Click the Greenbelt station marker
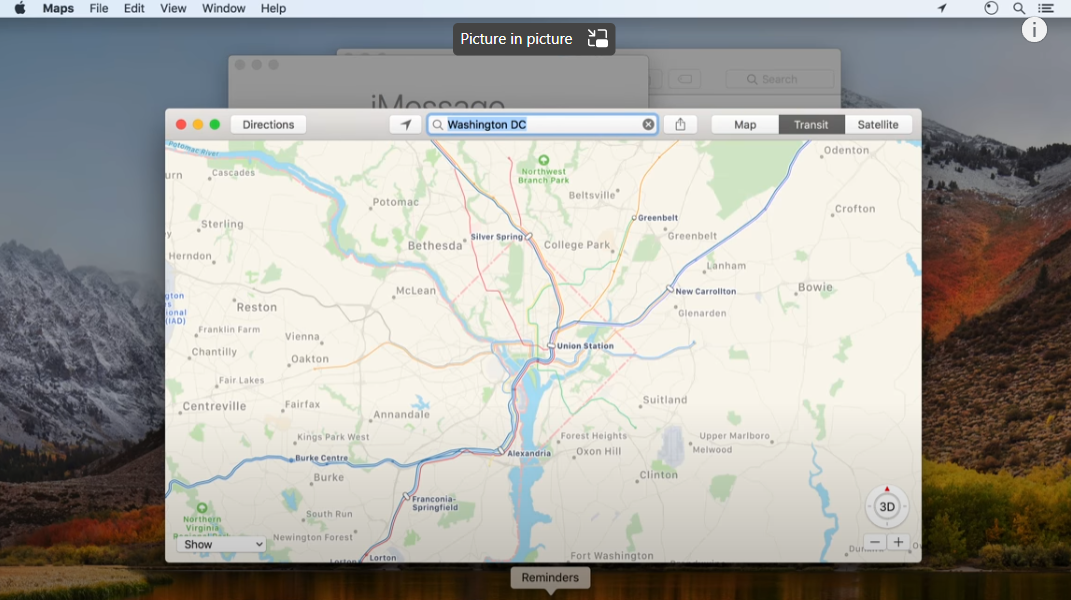The width and height of the screenshot is (1071, 600). [634, 218]
